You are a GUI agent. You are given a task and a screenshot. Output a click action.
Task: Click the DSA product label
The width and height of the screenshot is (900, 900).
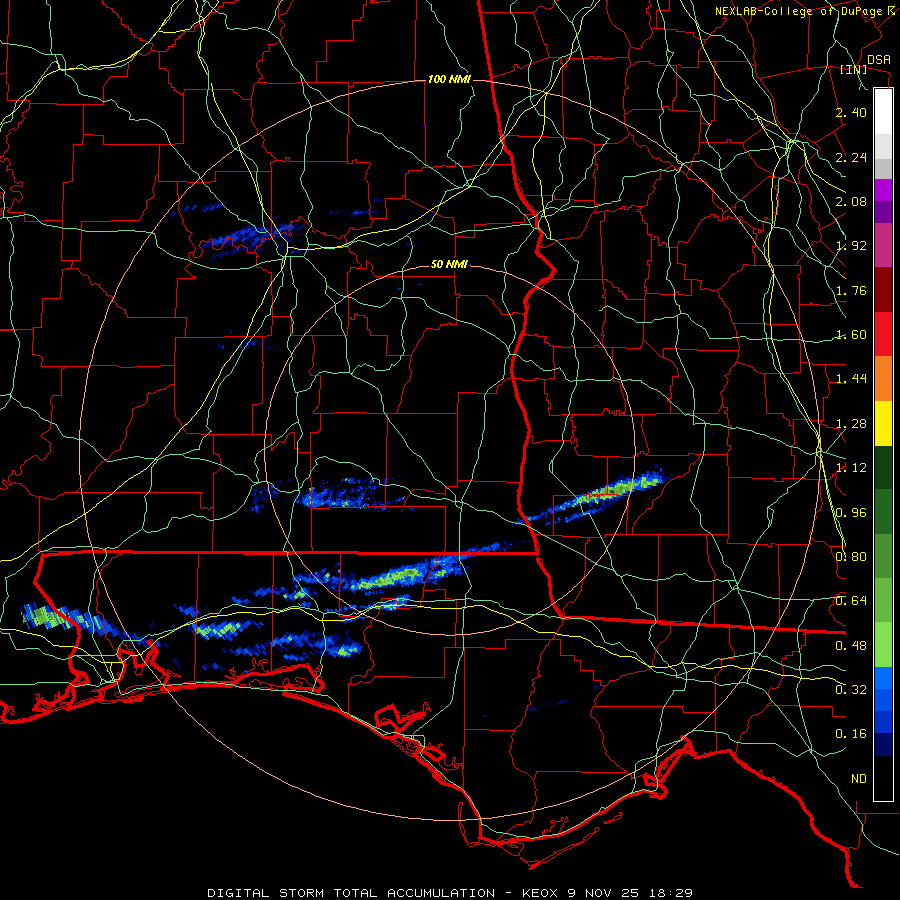(879, 59)
